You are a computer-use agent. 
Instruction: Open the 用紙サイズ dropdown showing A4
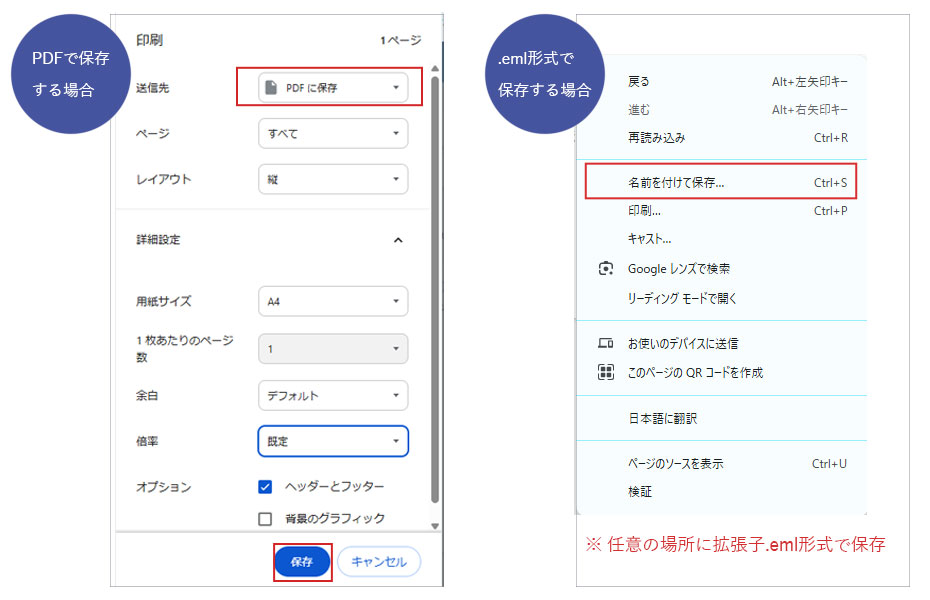tap(333, 301)
